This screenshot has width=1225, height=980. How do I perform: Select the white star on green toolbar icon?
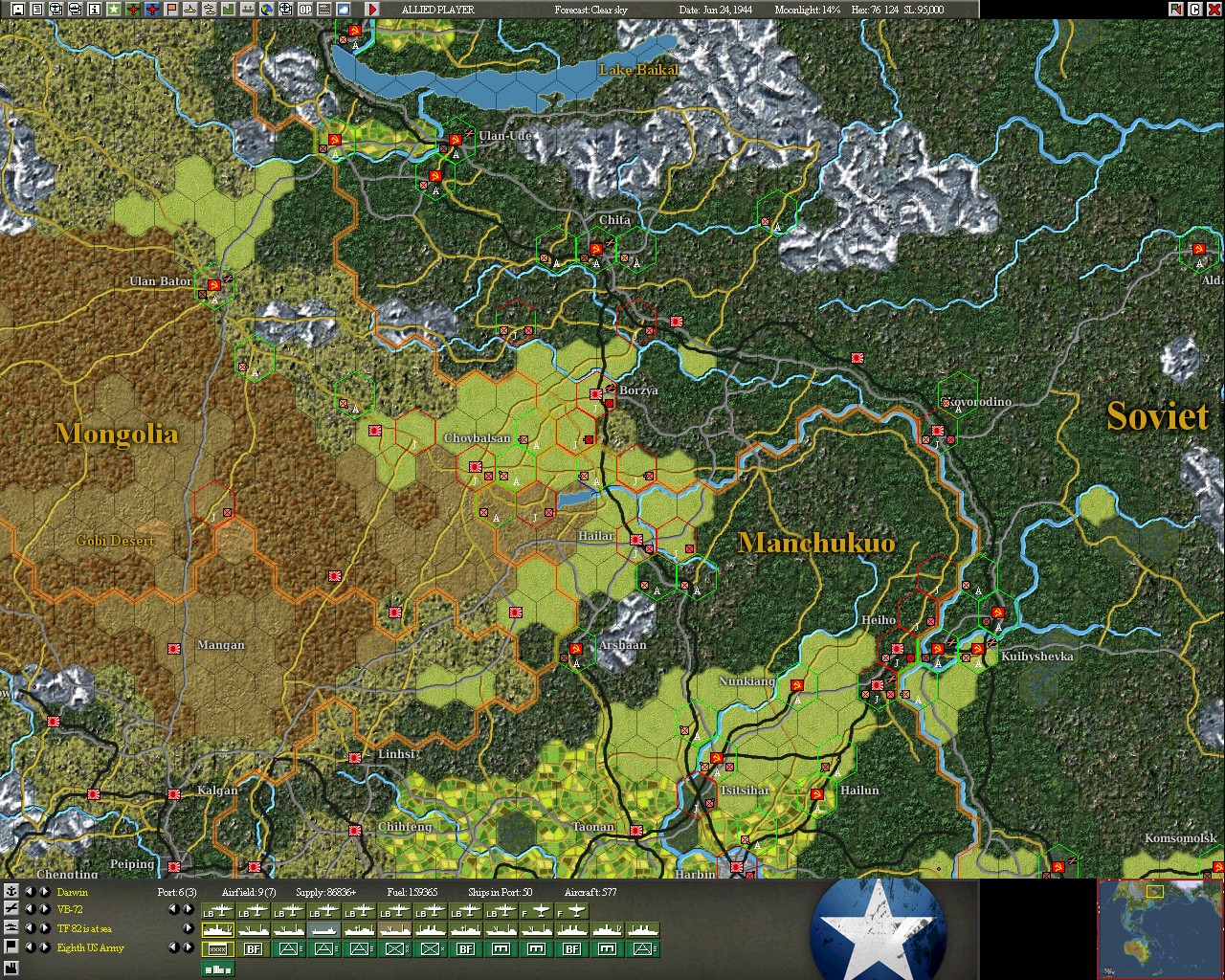[114, 10]
